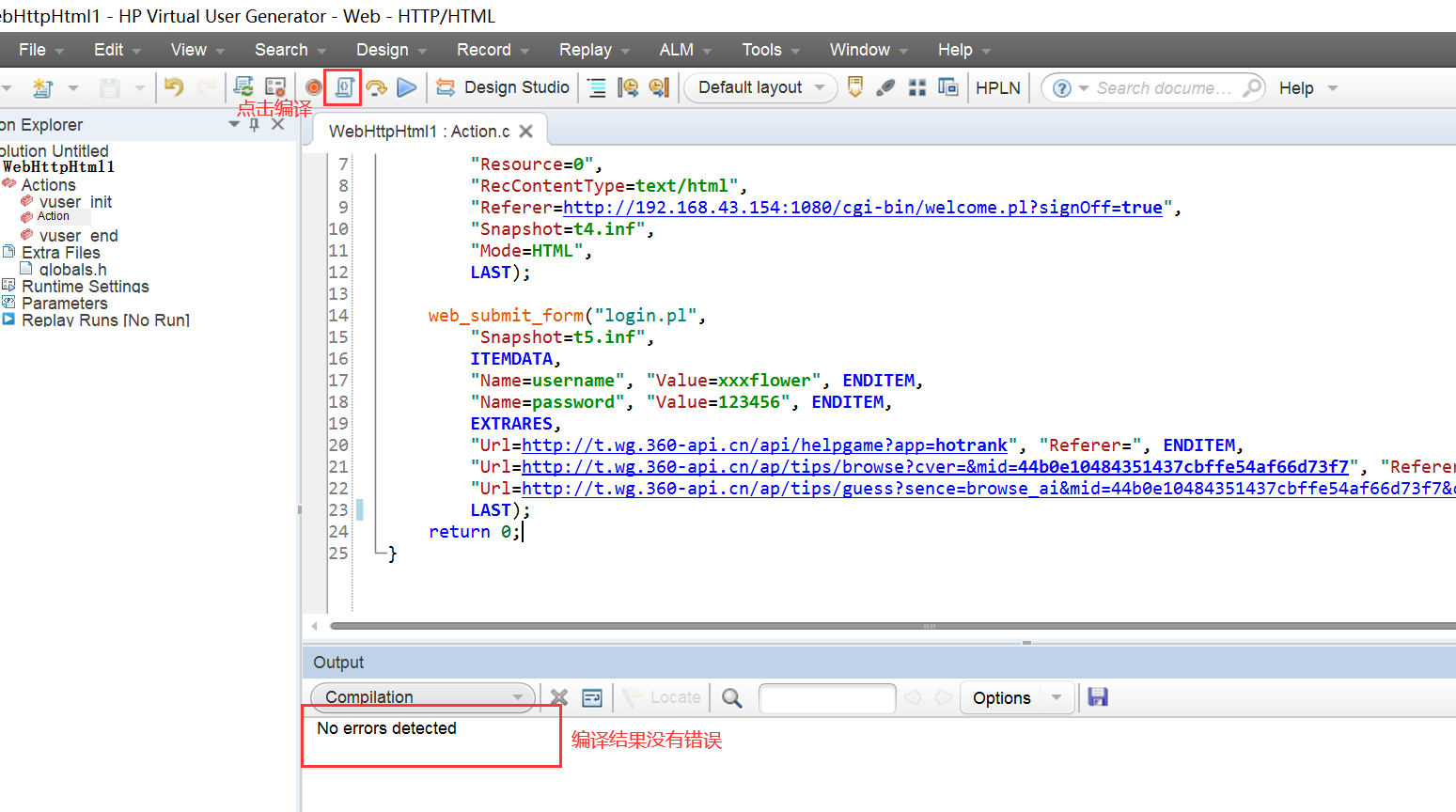
Task: Select vuser_end in the Actions tree
Action: click(x=79, y=236)
